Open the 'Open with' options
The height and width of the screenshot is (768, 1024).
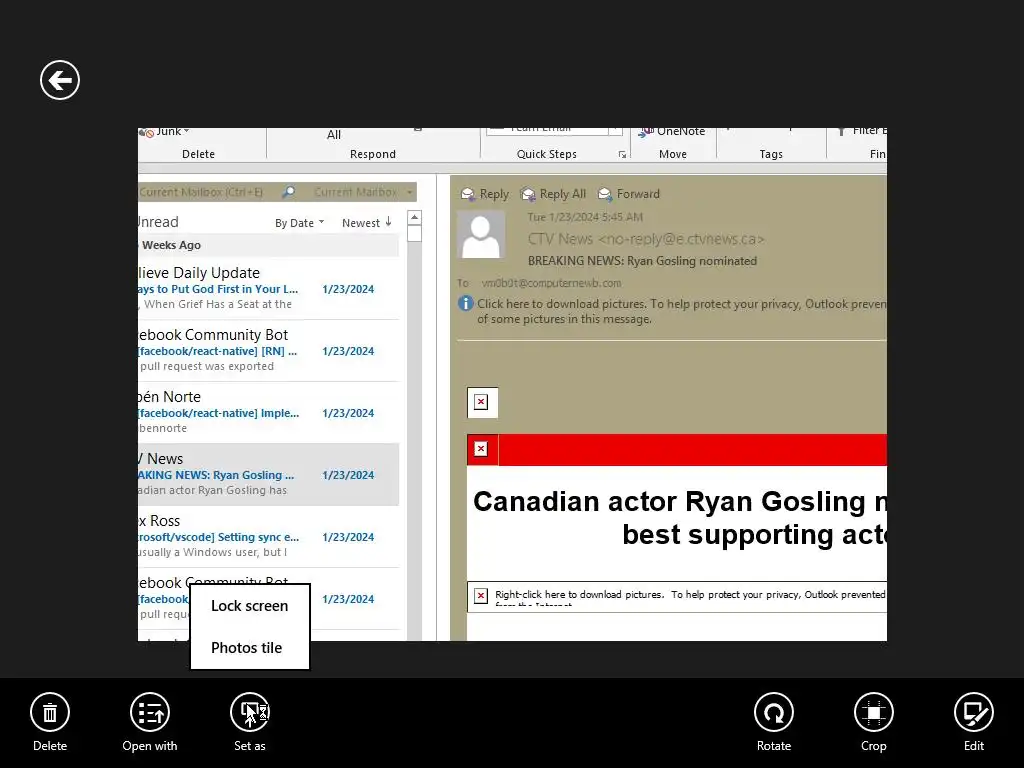[x=150, y=722]
